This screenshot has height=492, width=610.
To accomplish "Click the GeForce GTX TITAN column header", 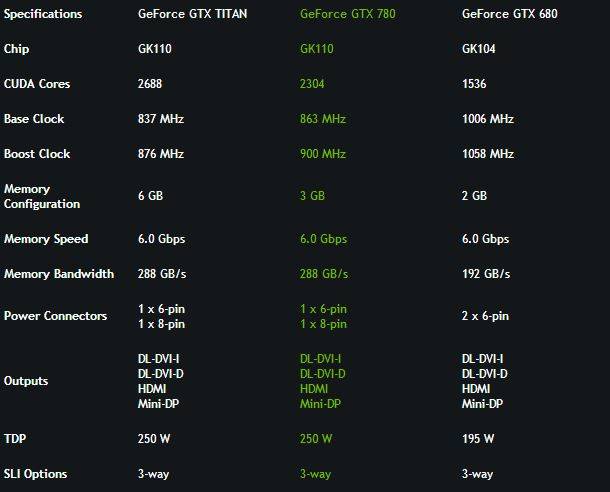I will click(192, 14).
